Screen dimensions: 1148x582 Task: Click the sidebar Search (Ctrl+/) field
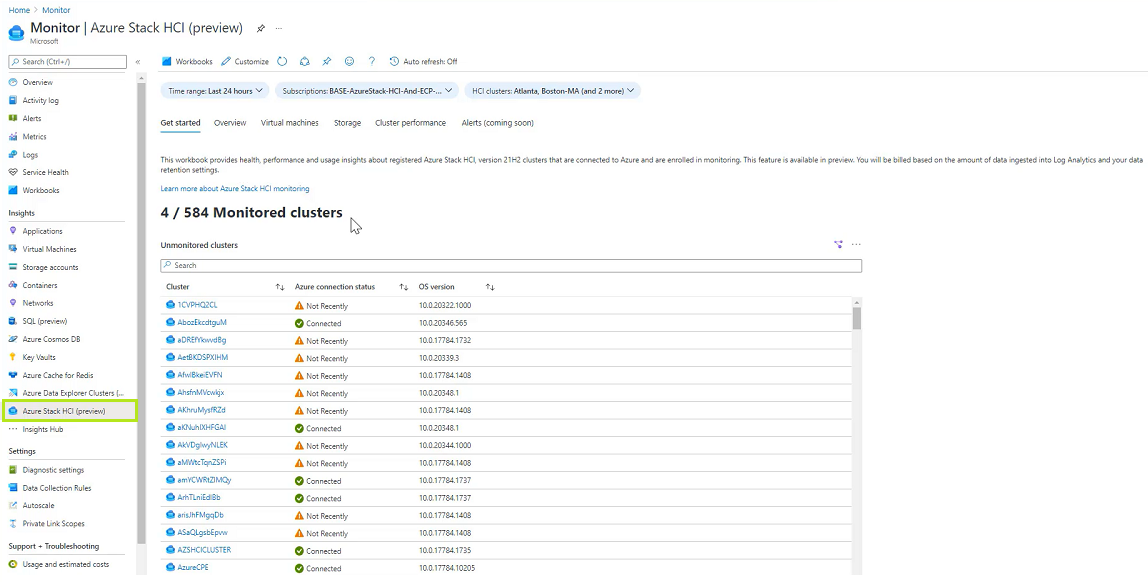67,62
